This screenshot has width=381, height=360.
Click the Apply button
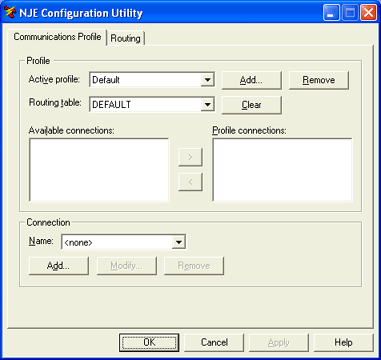point(279,343)
